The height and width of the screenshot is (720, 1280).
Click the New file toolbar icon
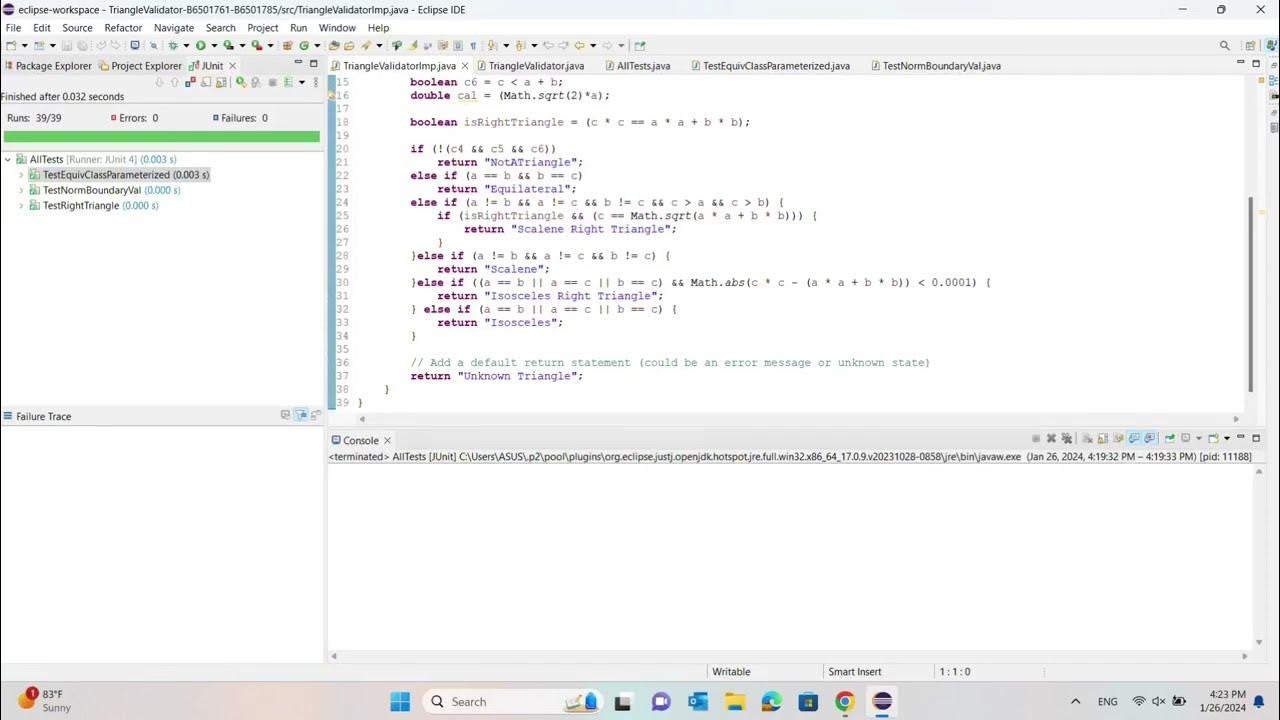11,45
